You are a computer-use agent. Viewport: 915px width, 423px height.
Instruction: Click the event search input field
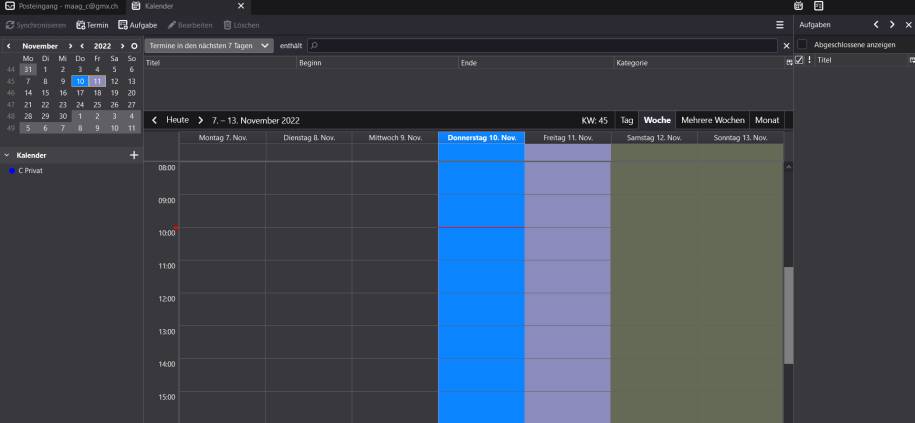tap(543, 46)
